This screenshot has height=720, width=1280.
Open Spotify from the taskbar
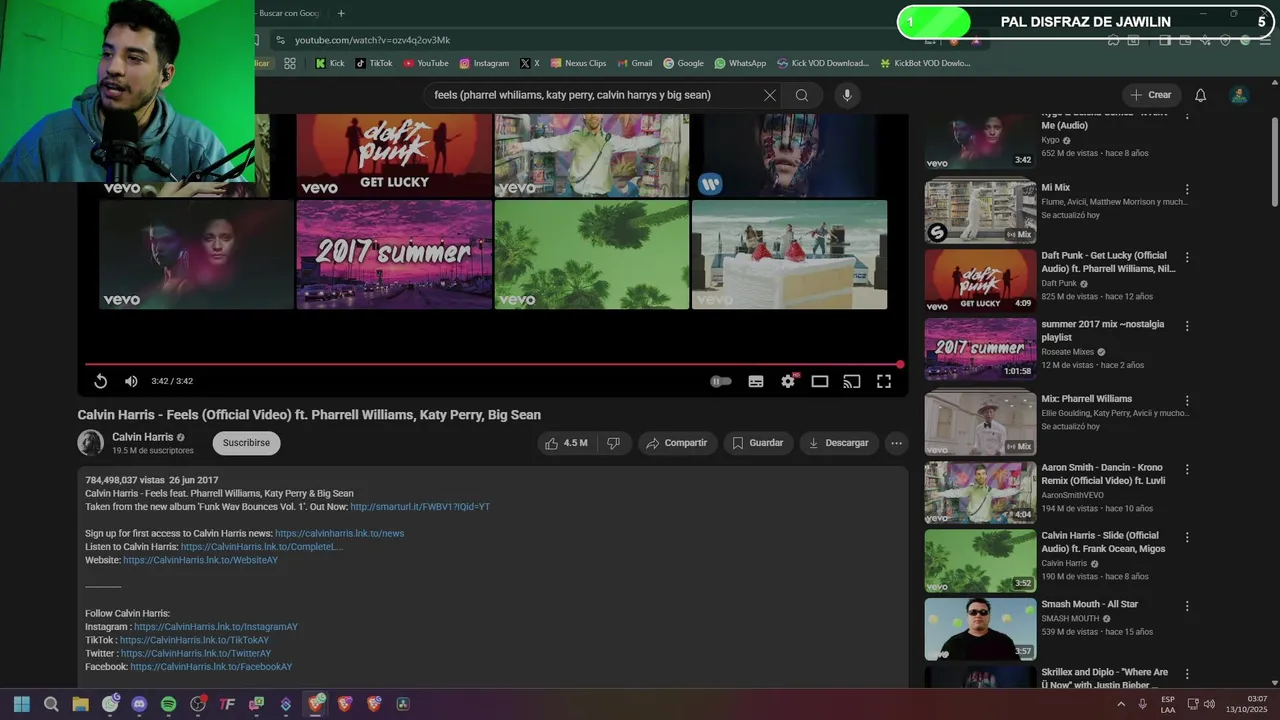(168, 704)
